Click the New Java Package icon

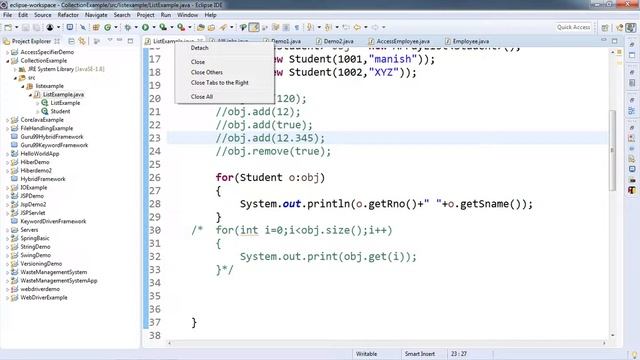click(x=96, y=27)
